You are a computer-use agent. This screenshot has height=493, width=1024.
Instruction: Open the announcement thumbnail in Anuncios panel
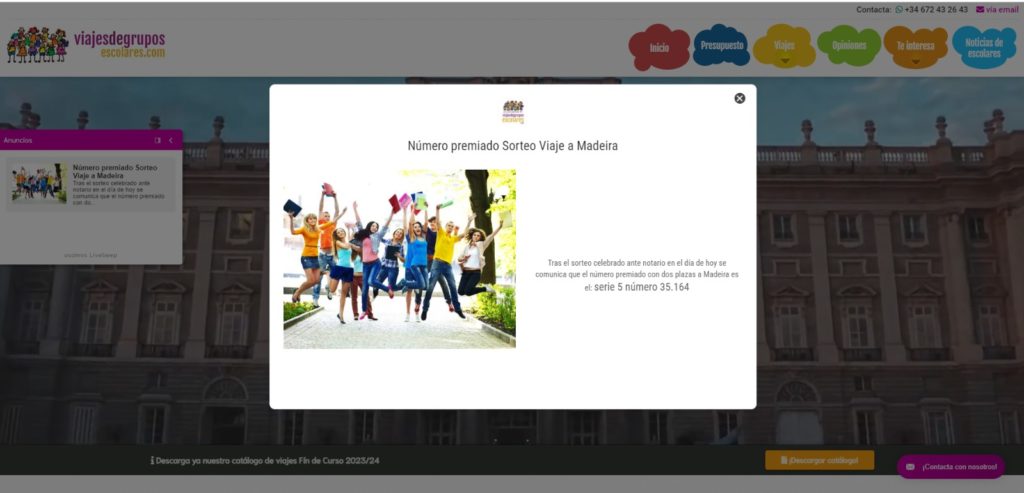(39, 183)
